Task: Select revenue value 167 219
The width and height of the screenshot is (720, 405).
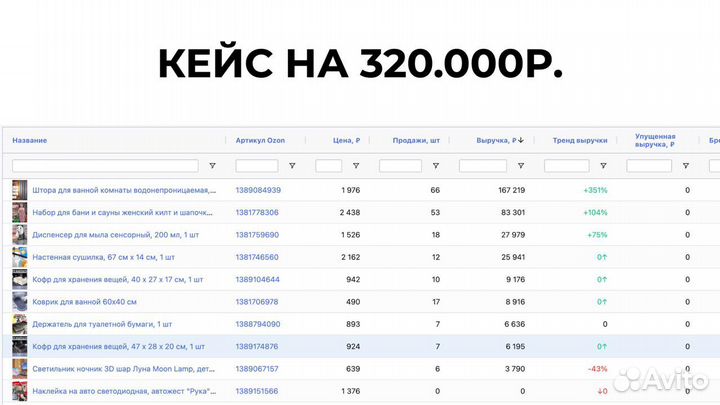Action: point(512,190)
